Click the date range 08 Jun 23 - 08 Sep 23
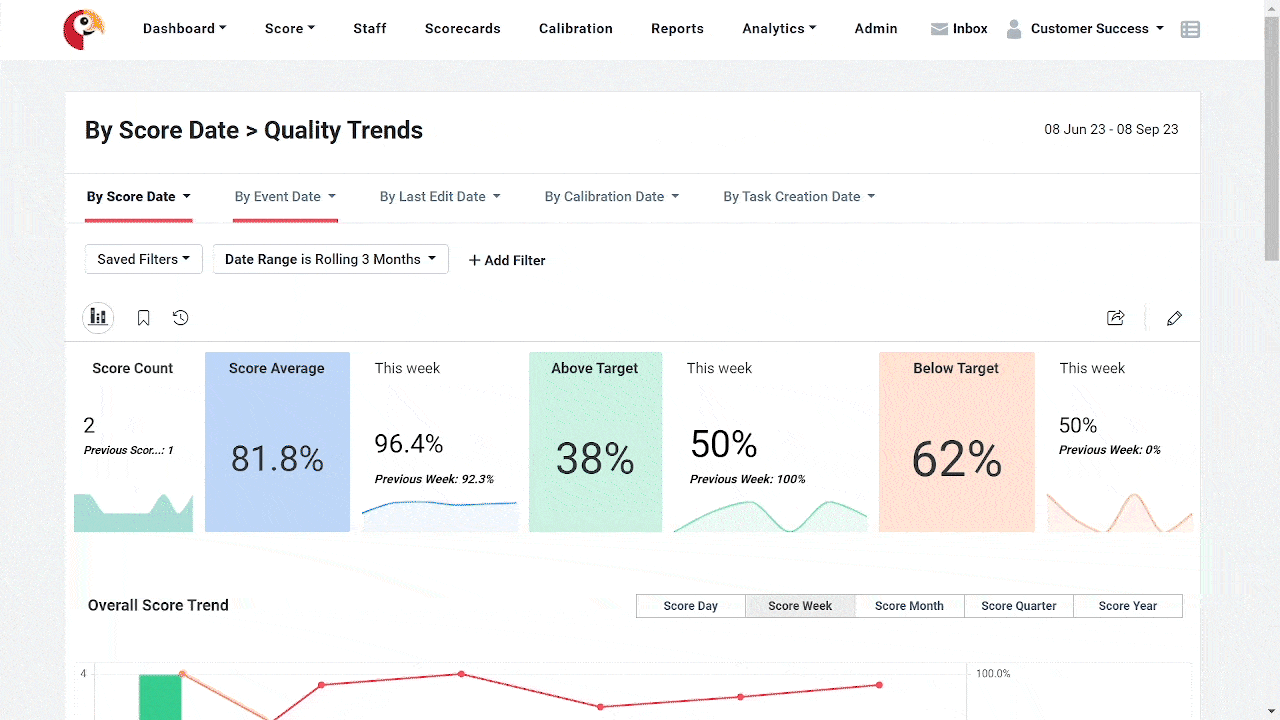Viewport: 1280px width, 720px height. pyautogui.click(x=1111, y=130)
